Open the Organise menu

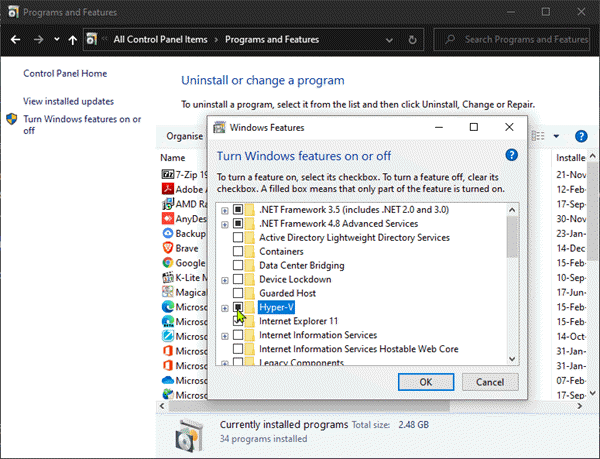pos(184,136)
